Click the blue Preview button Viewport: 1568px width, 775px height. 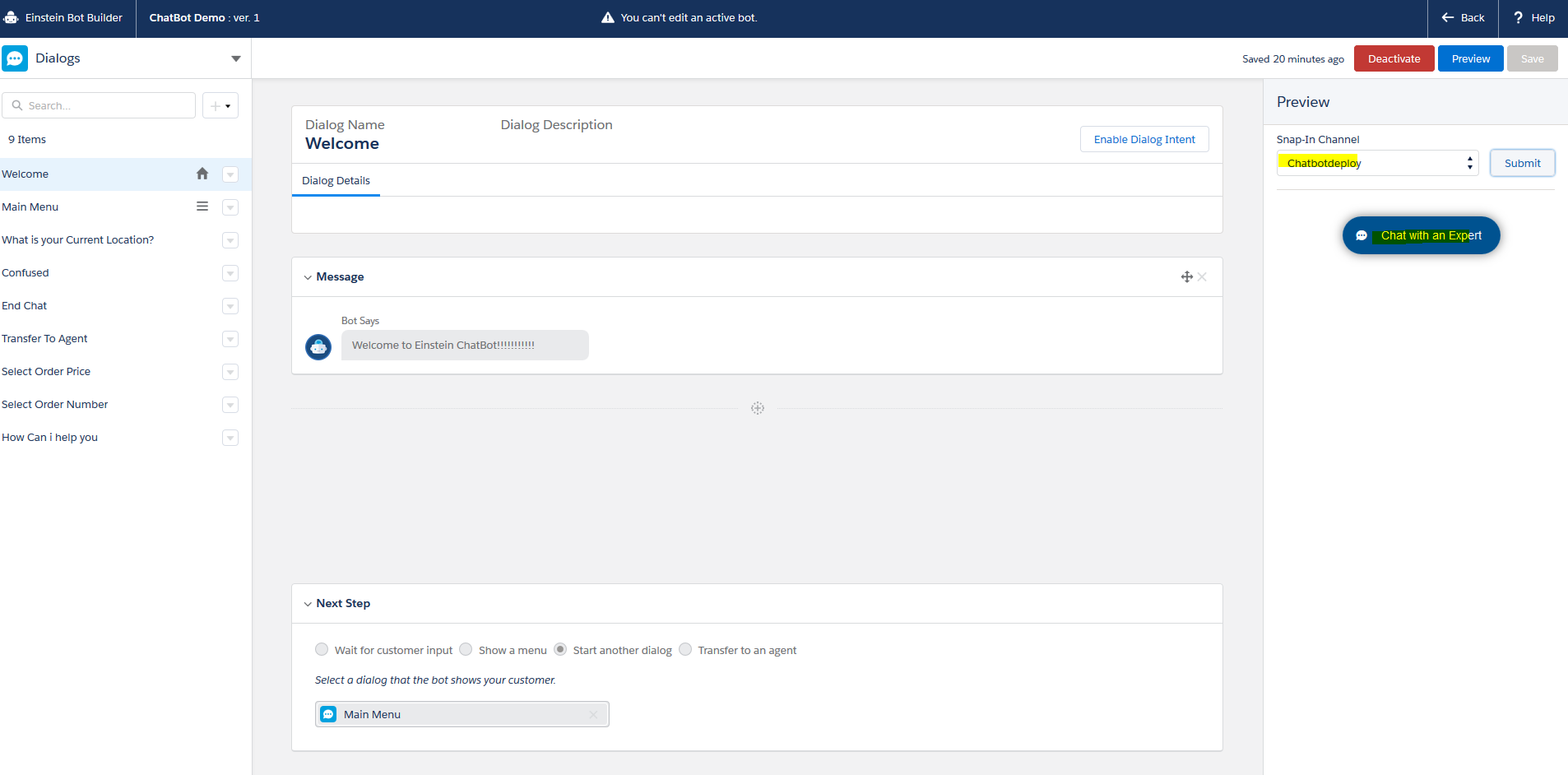[1470, 58]
